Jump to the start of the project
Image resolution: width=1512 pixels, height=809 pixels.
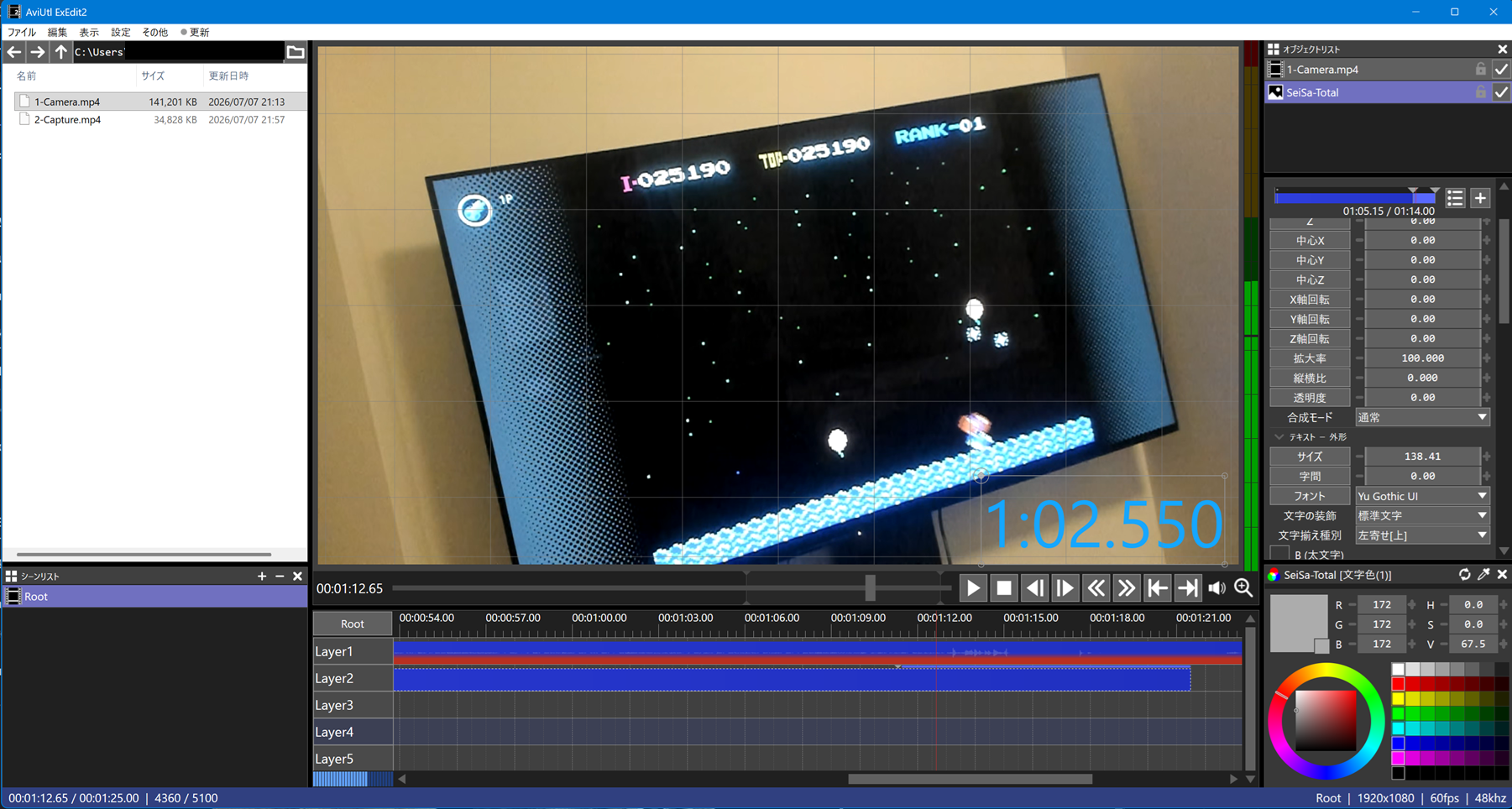coord(1157,588)
